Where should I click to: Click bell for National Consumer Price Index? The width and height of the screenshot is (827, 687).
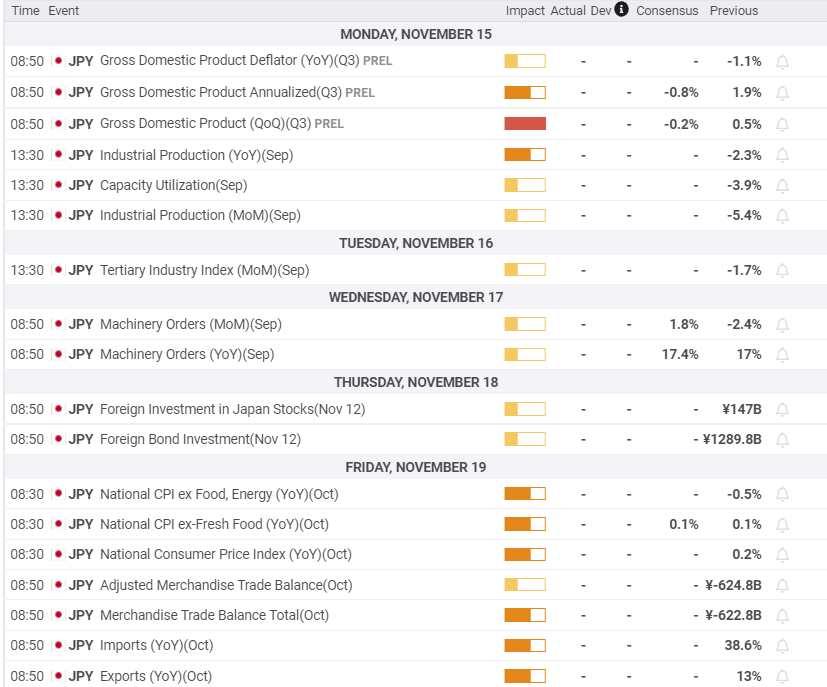[x=782, y=555]
